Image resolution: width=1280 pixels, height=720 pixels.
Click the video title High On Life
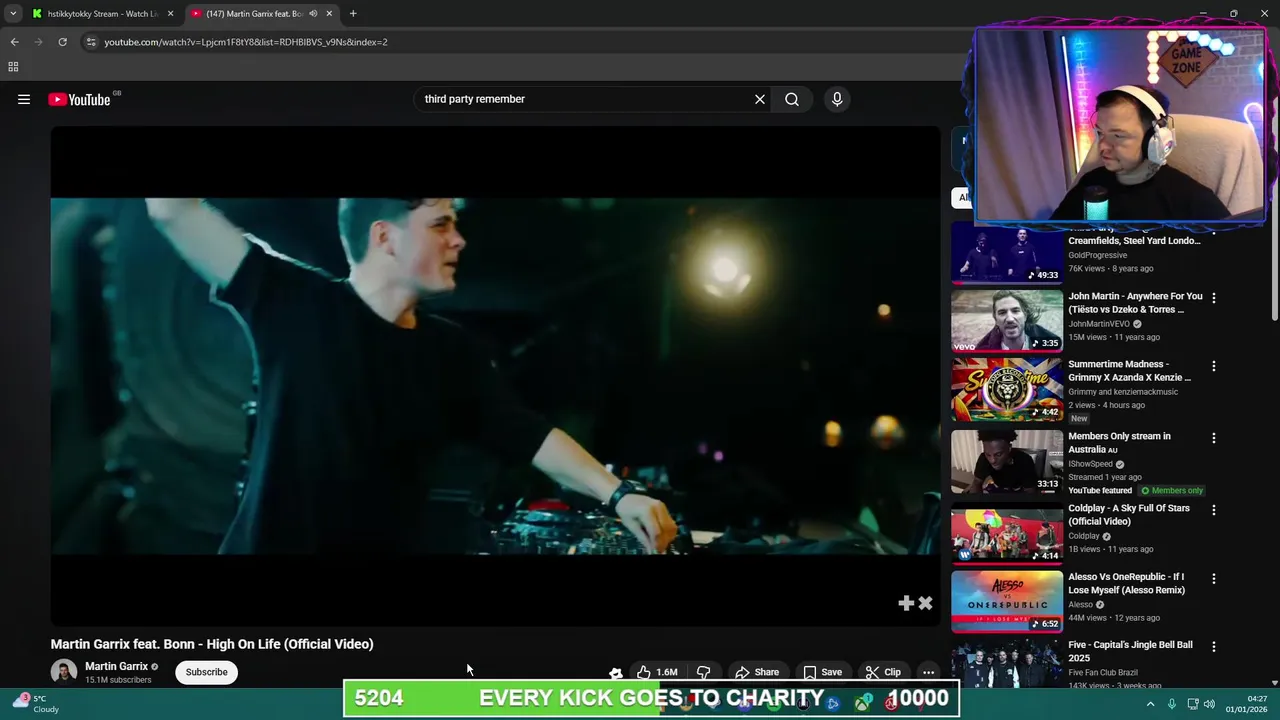click(x=212, y=644)
